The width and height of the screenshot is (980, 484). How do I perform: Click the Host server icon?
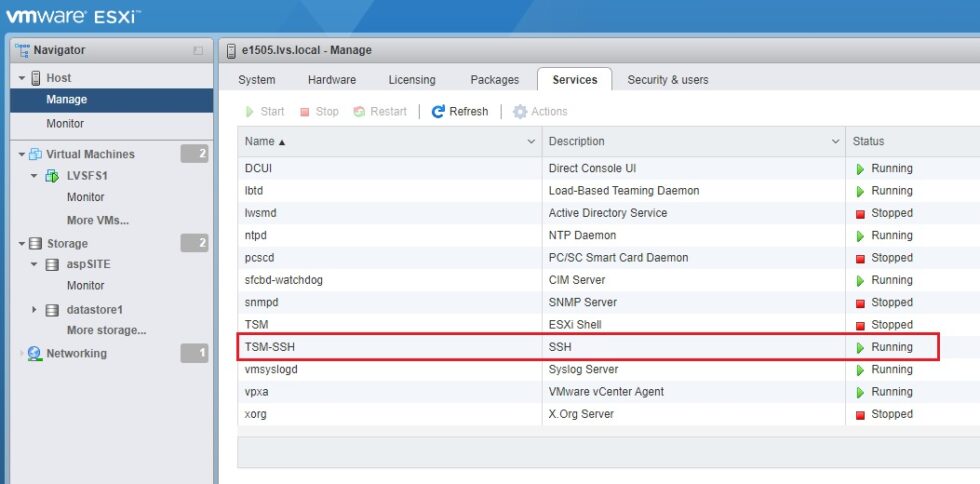click(x=36, y=78)
